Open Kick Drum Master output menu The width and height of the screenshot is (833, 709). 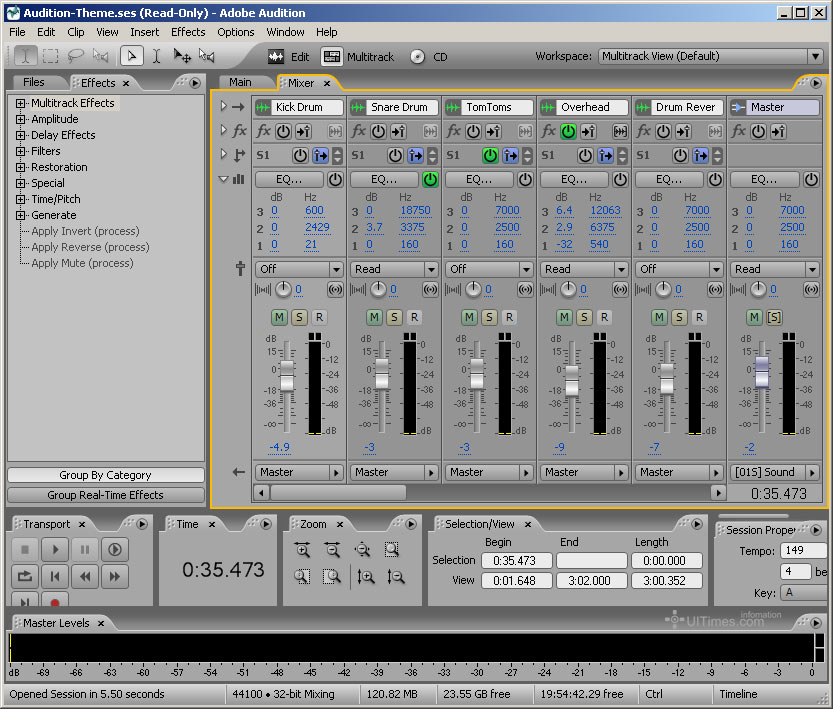(299, 472)
